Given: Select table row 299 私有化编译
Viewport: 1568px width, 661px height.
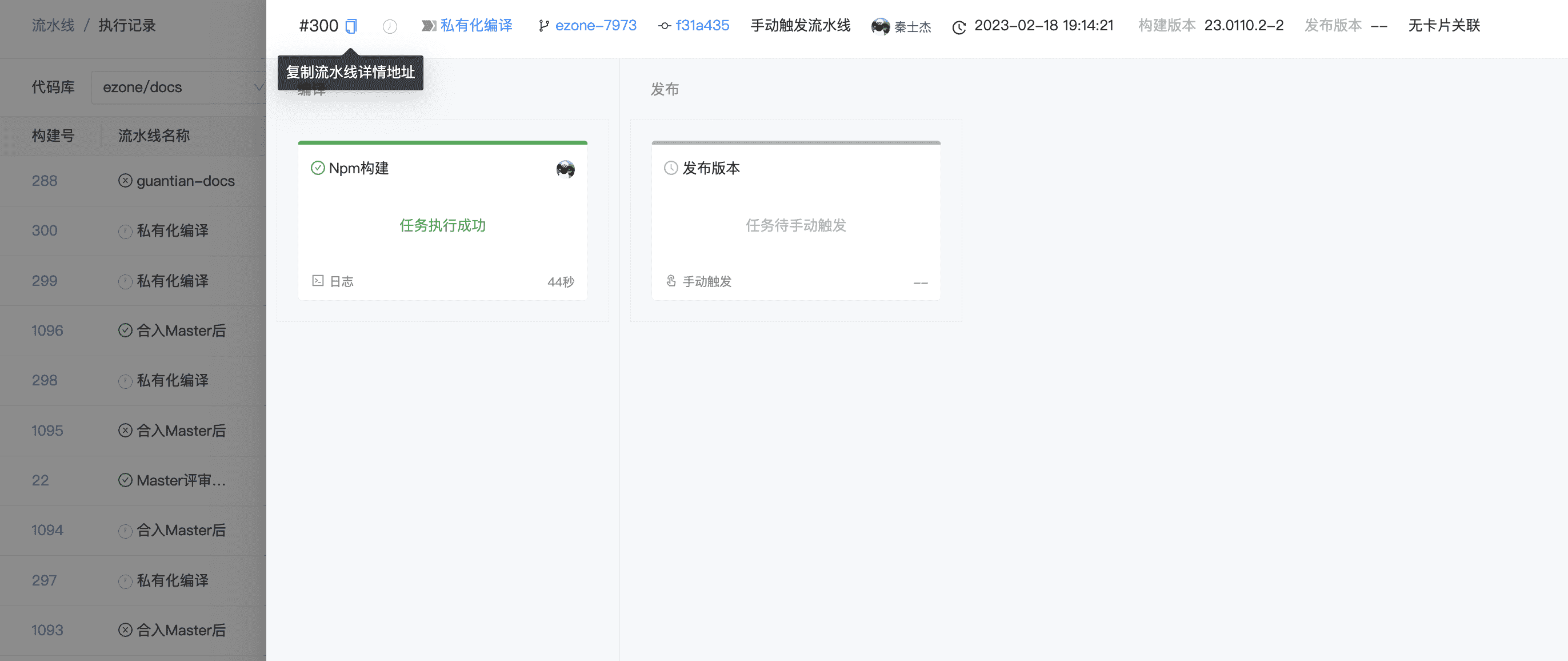Looking at the screenshot, I should [172, 281].
